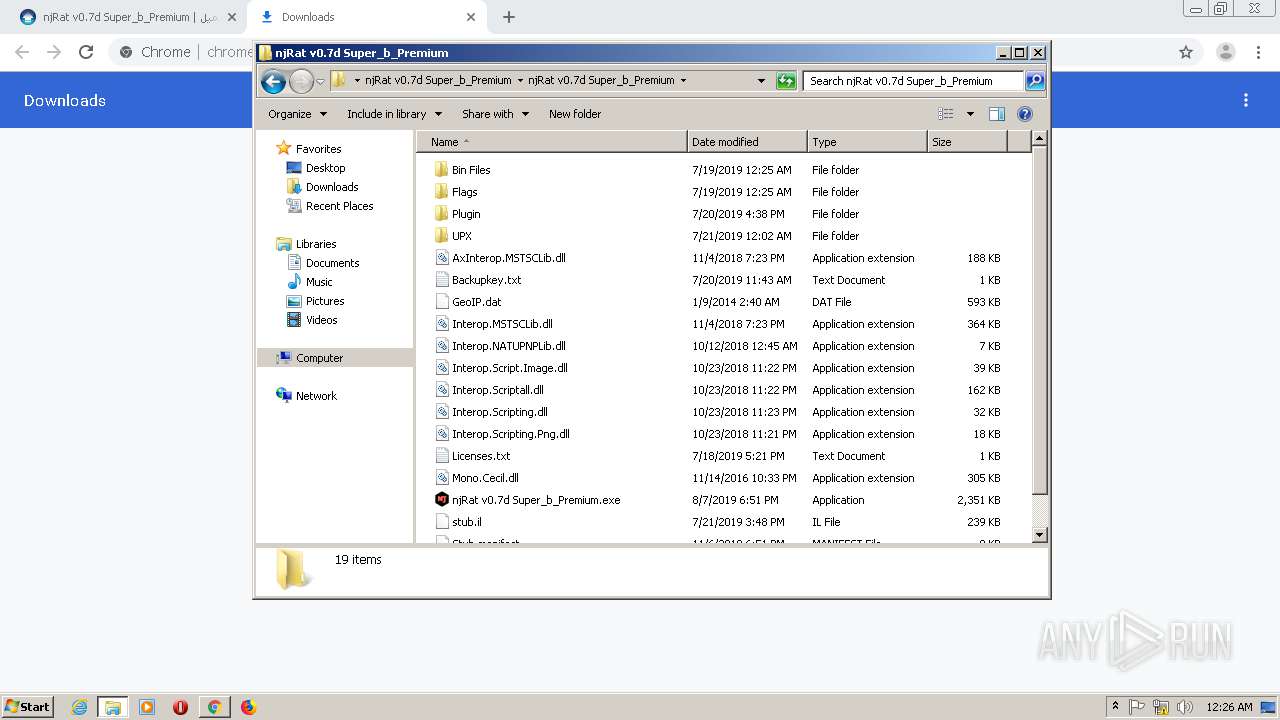Select Licenses.txt file icon
This screenshot has height=720, width=1280.
[442, 456]
